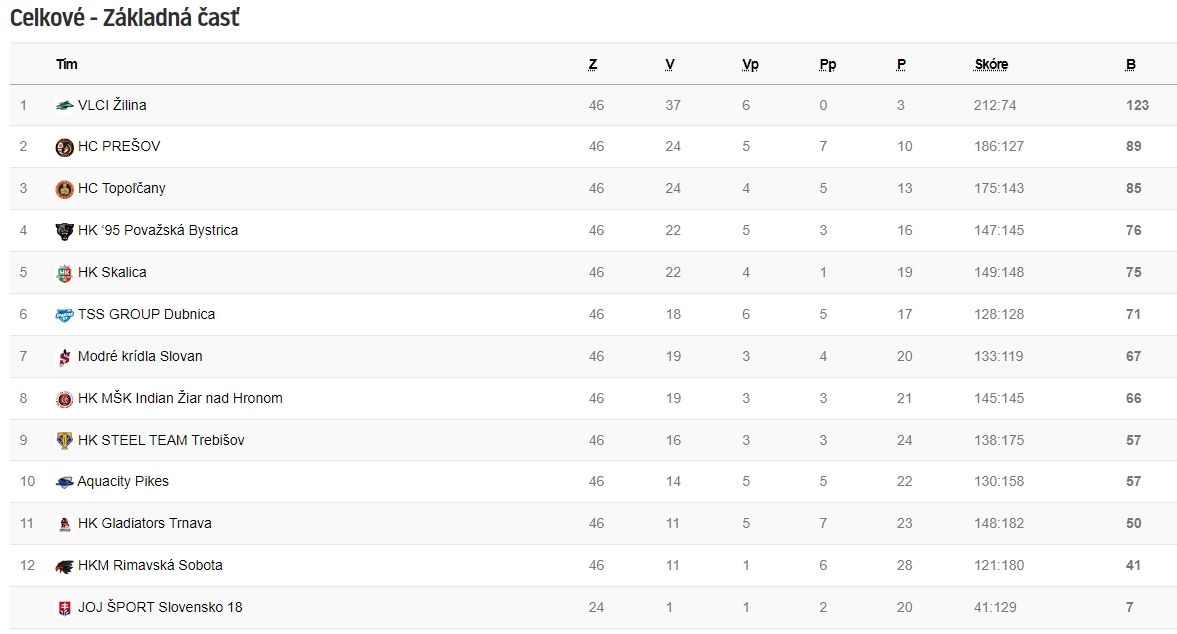Click the Z column header
This screenshot has height=634, width=1177.
[593, 65]
